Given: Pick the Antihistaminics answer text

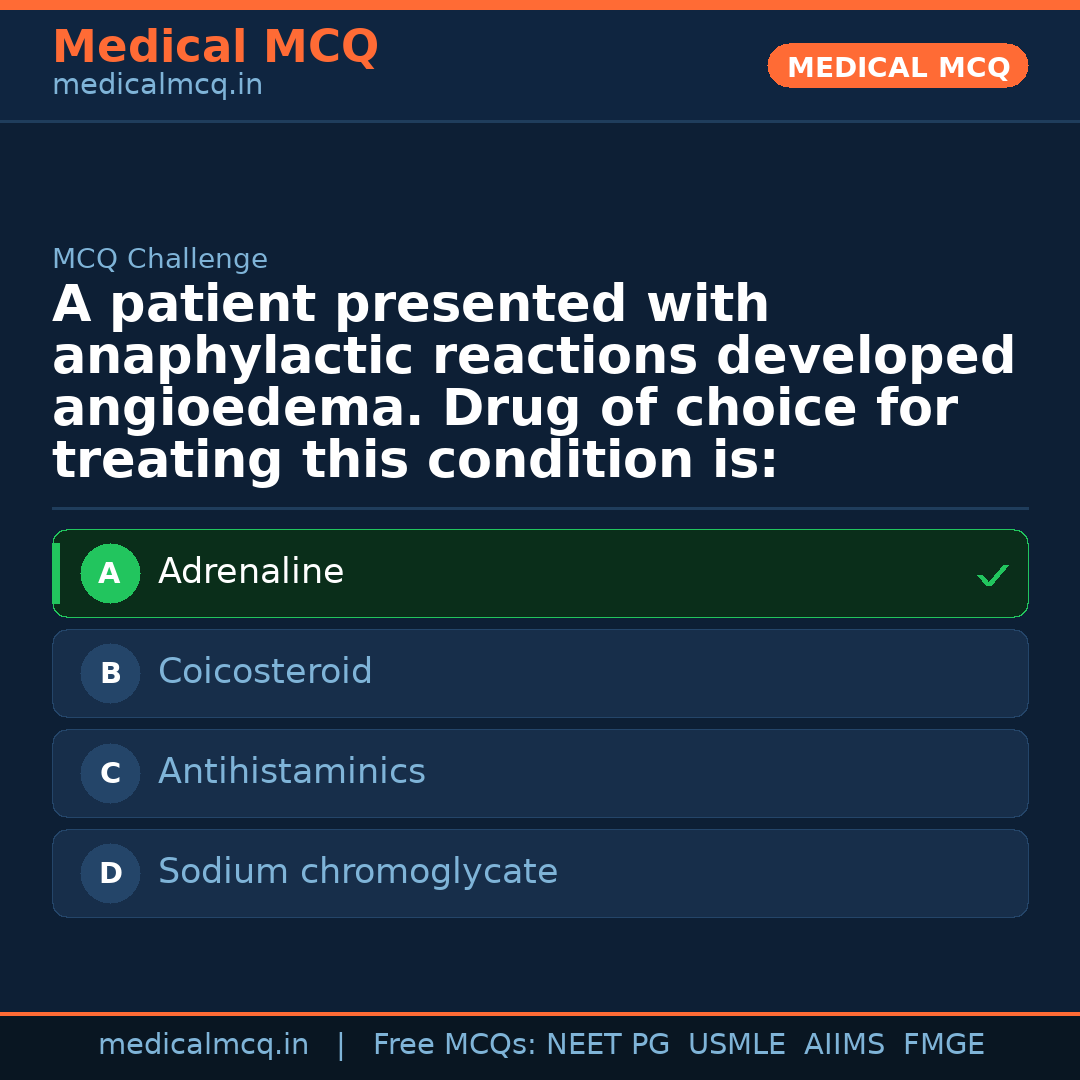Looking at the screenshot, I should tap(292, 772).
